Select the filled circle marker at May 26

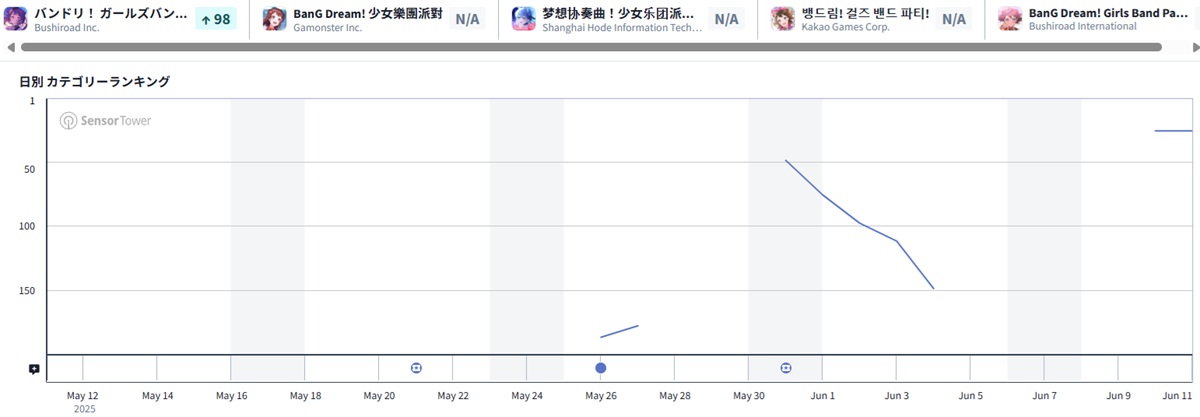pos(601,368)
